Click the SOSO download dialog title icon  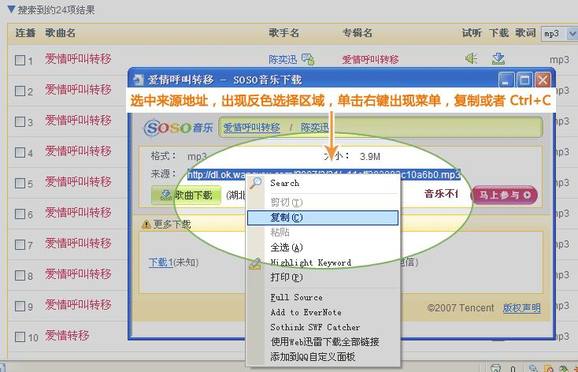[x=139, y=79]
